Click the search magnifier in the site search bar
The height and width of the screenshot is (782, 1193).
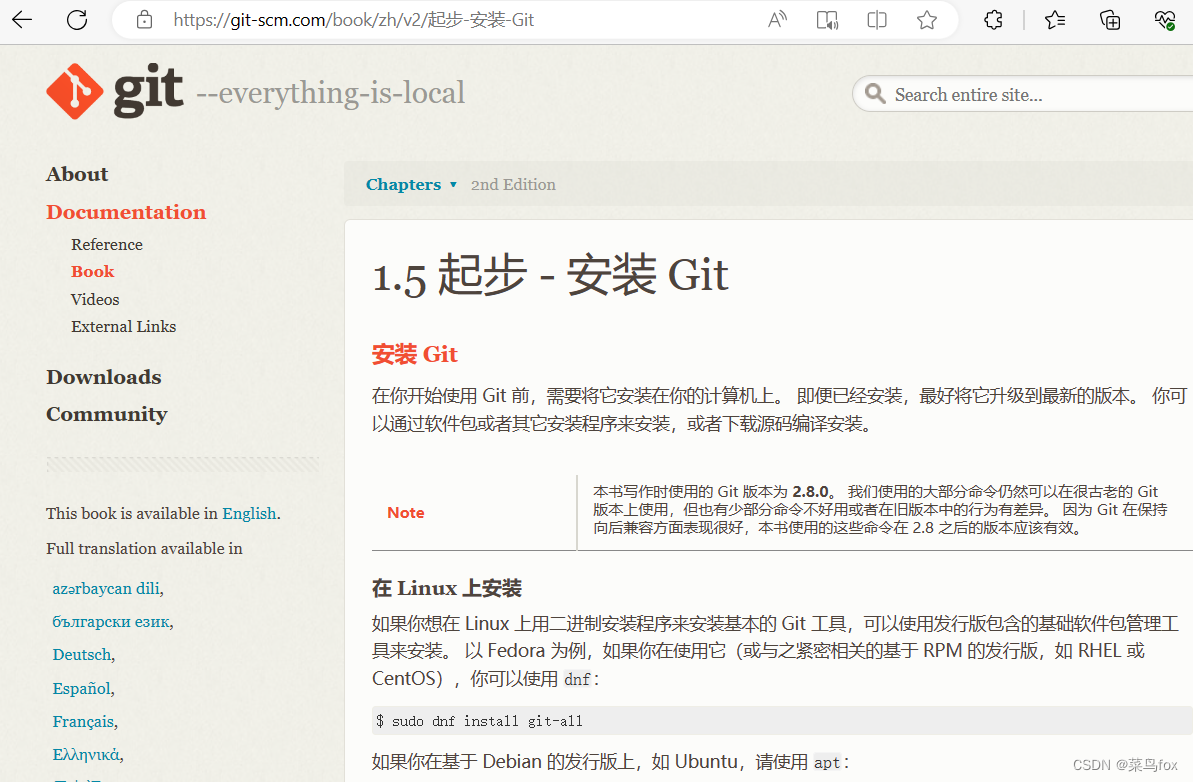click(x=875, y=94)
